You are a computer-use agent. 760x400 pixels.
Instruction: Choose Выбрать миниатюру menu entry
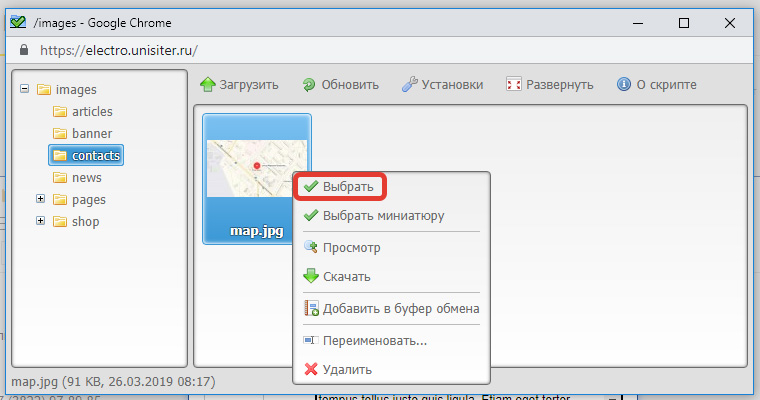[383, 215]
